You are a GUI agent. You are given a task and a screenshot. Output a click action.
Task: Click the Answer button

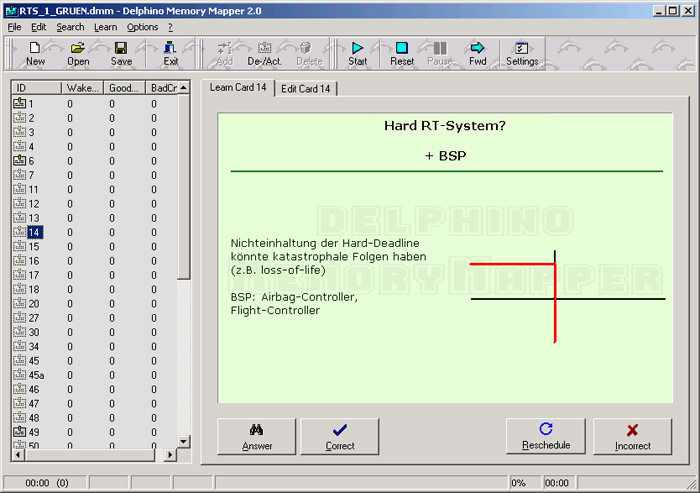[257, 437]
